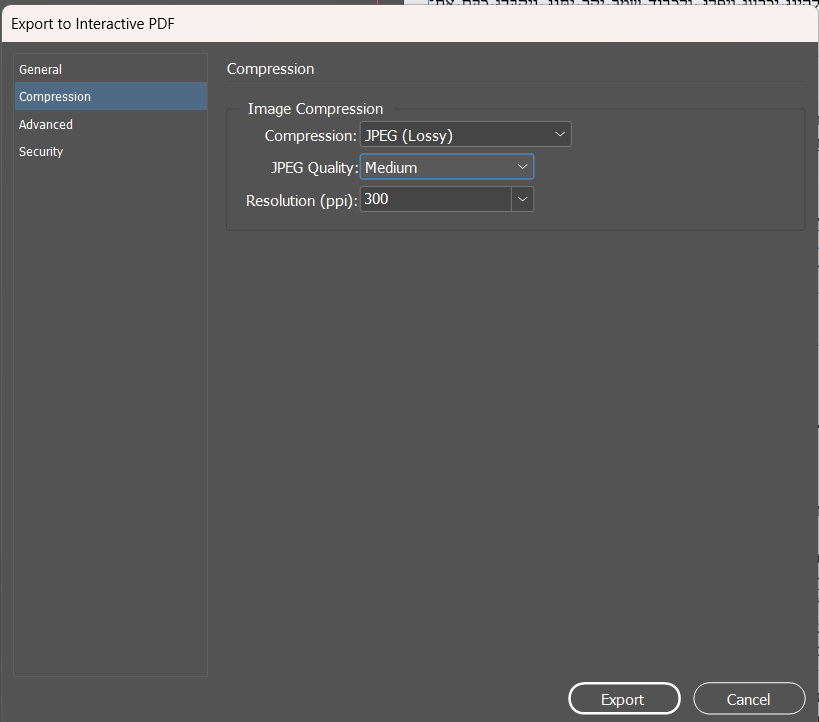
Task: Switch to the Advanced section
Action: (111, 124)
